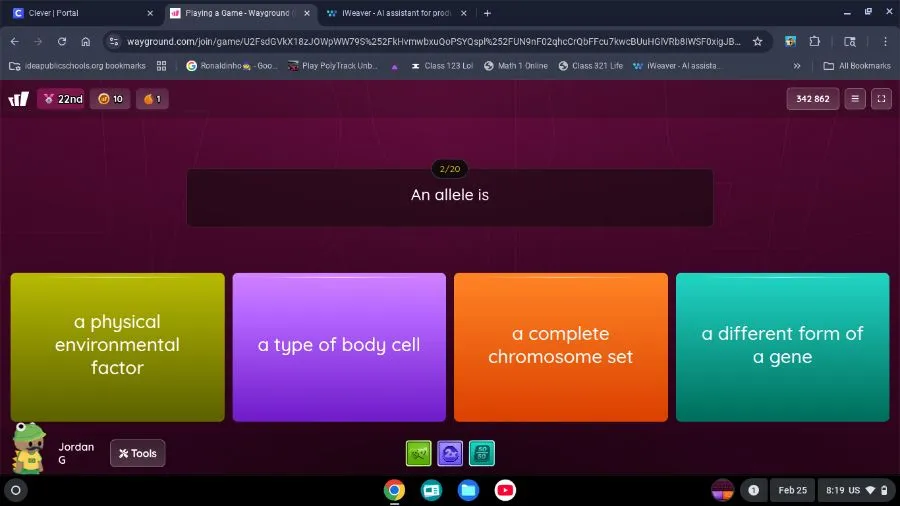
Task: Open the ChromeOS launcher circle
Action: pos(15,491)
